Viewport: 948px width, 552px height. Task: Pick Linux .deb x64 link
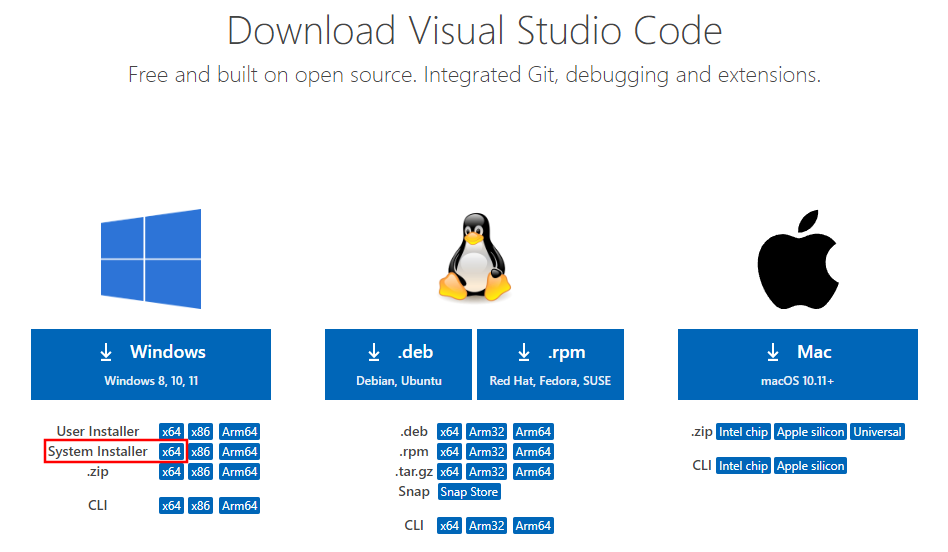(449, 432)
